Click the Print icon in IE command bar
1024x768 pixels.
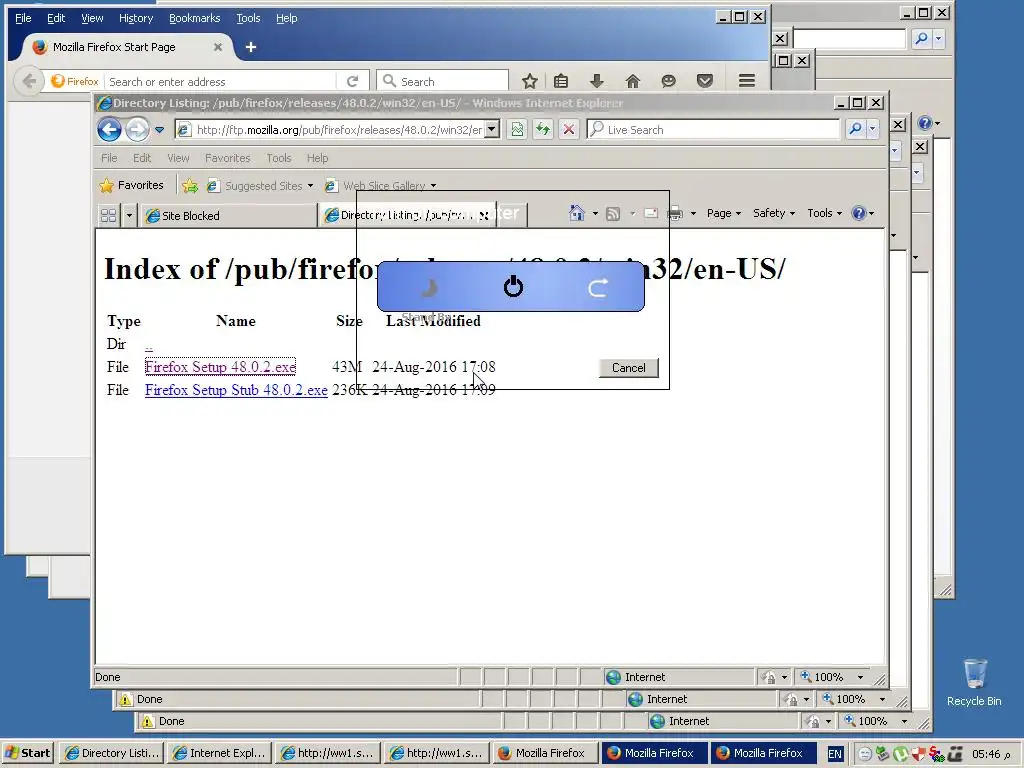pos(675,214)
